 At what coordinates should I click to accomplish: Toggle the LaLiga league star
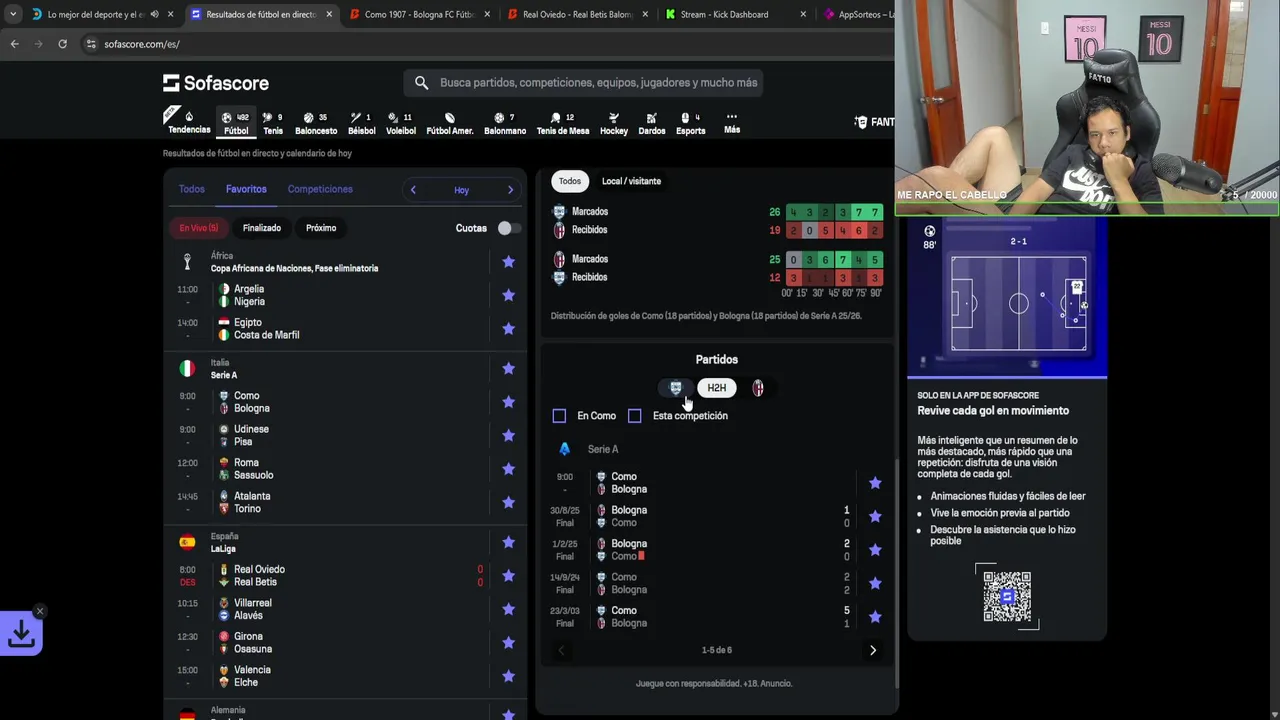508,542
